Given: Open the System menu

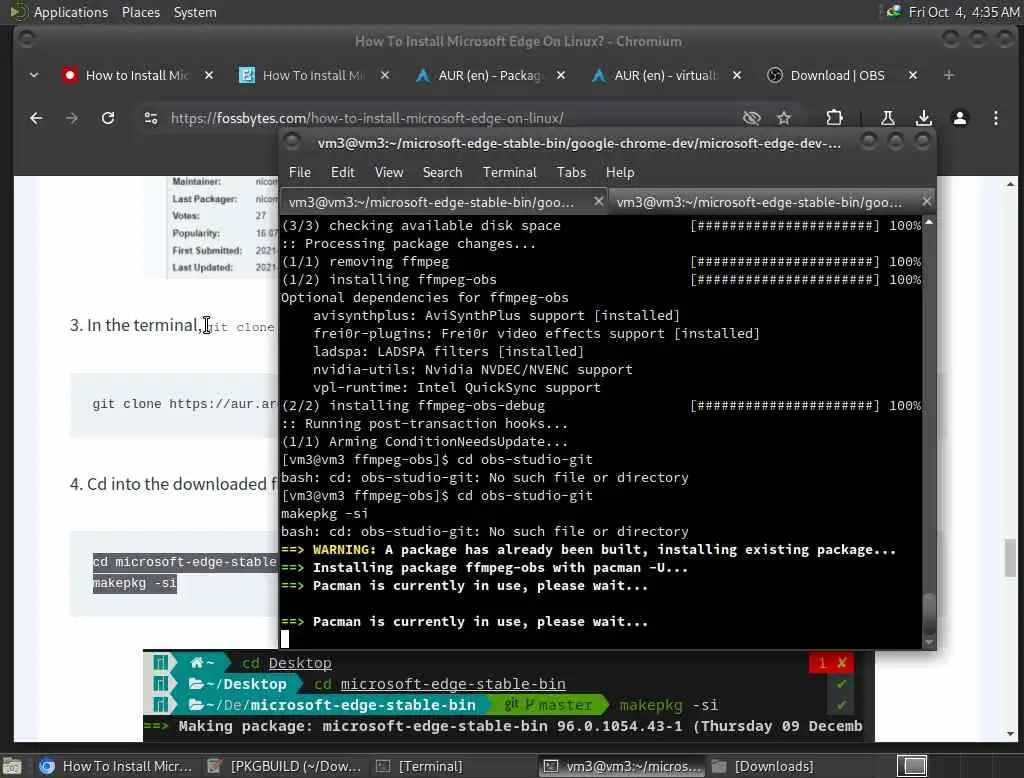Looking at the screenshot, I should 195,12.
